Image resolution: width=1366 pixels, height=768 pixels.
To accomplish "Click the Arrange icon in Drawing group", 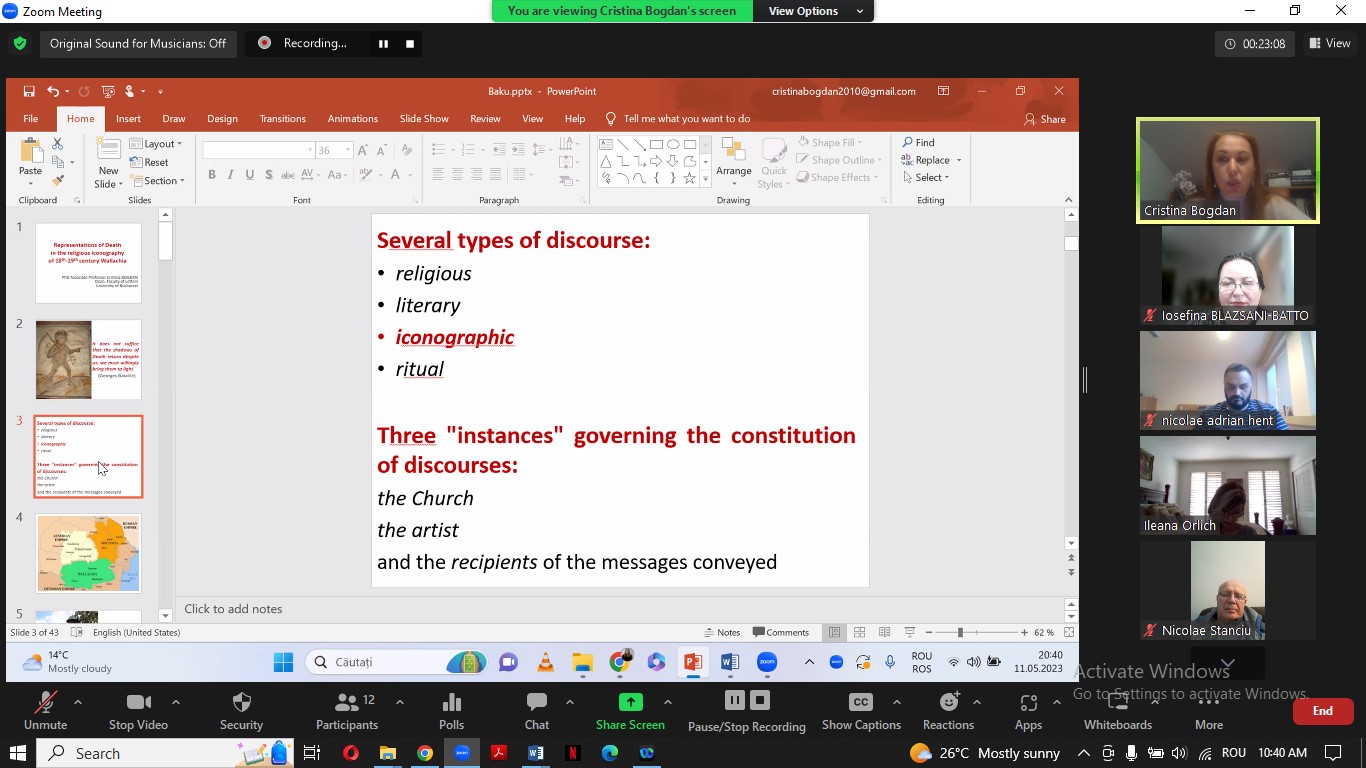I will [733, 150].
